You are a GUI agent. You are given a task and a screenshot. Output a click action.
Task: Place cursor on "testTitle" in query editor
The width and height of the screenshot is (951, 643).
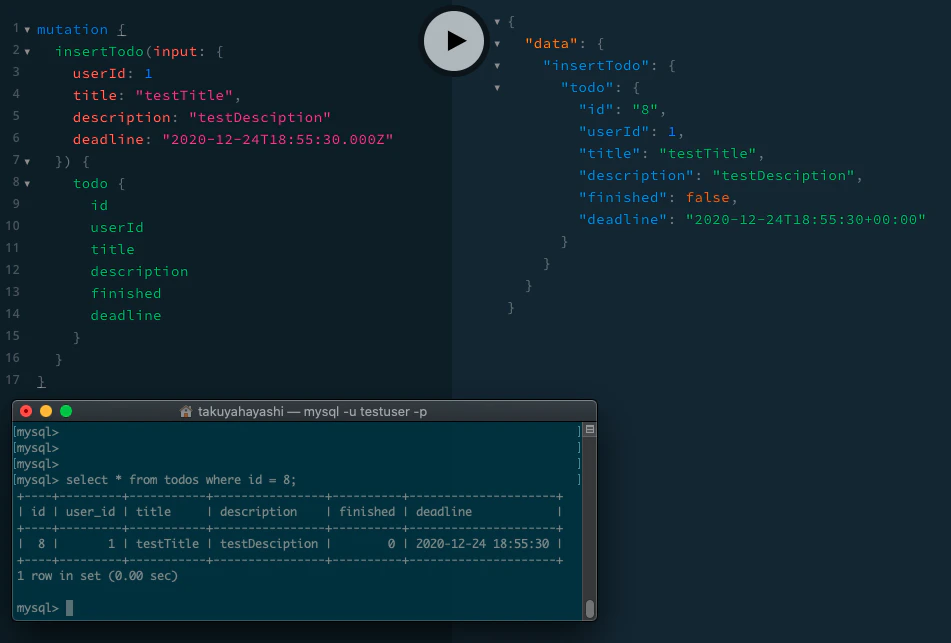click(x=184, y=95)
